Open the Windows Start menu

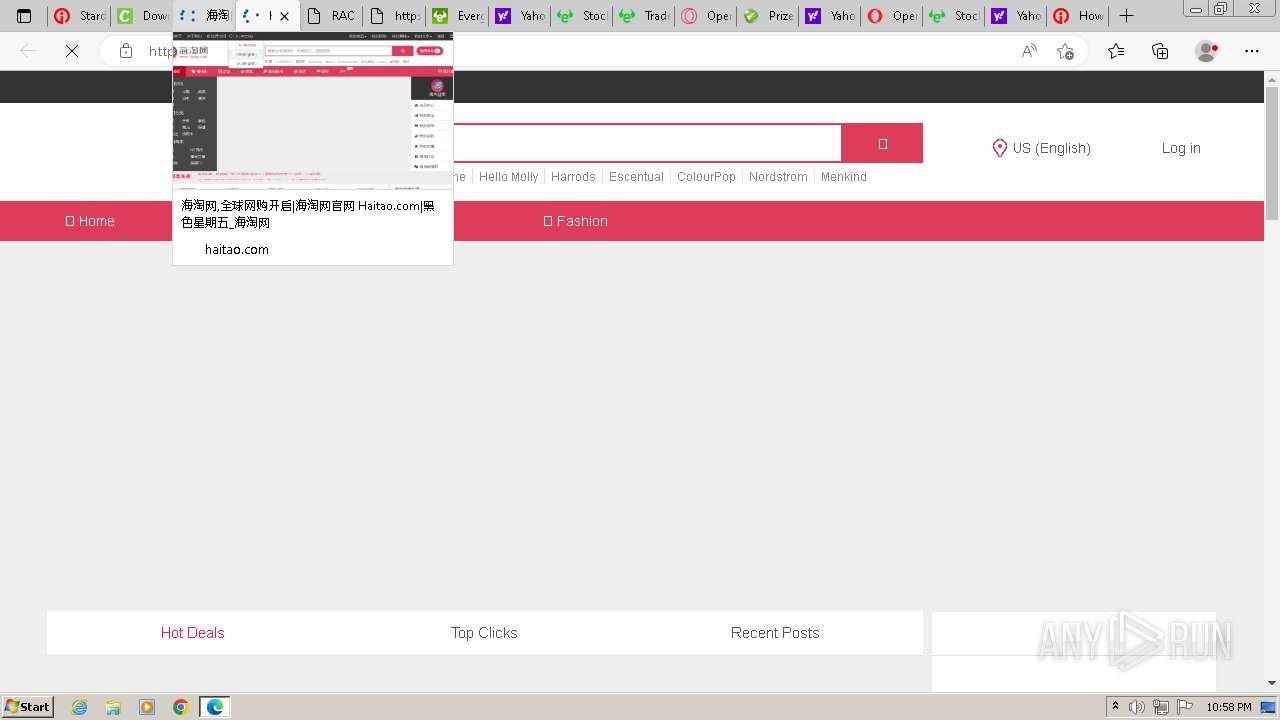[x=28, y=707]
